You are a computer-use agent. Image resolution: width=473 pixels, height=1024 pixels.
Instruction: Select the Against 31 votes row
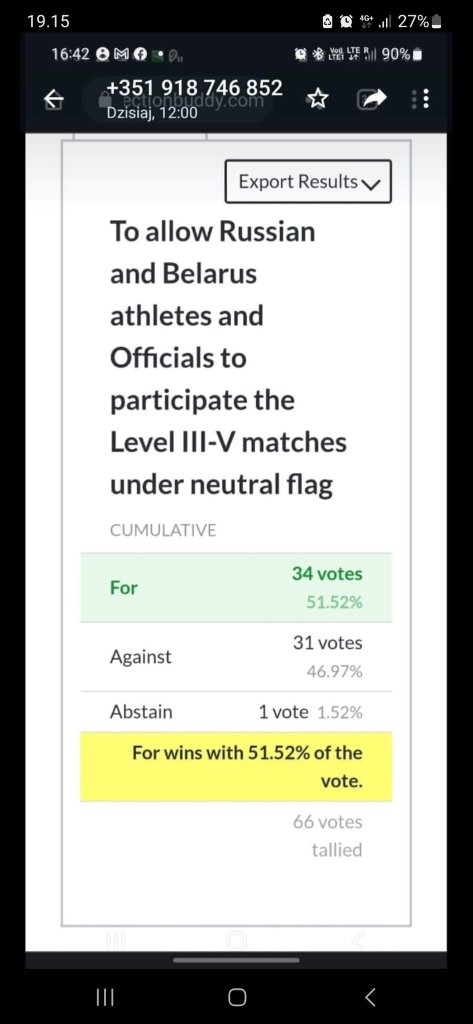[x=236, y=657]
